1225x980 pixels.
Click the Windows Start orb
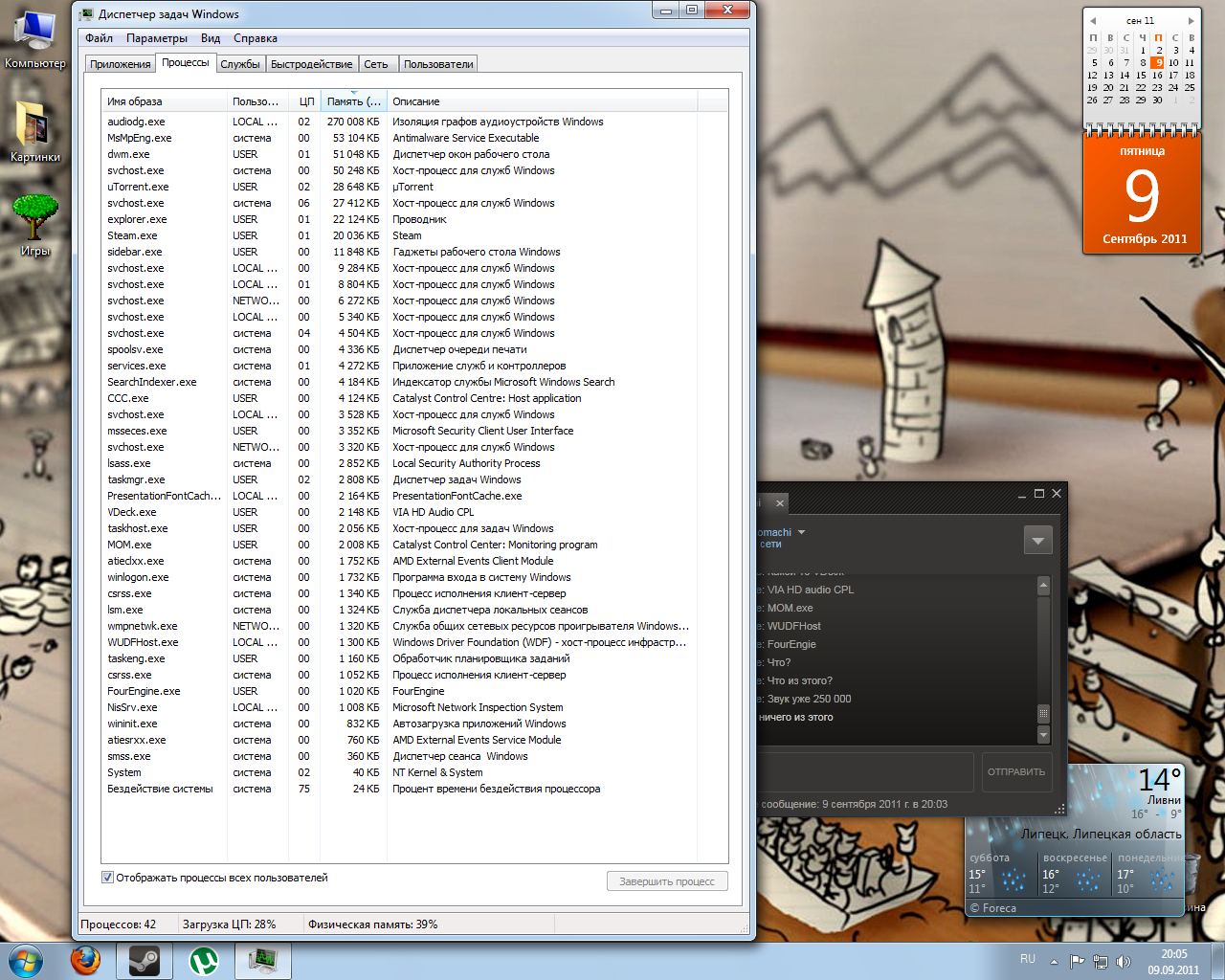[26, 961]
